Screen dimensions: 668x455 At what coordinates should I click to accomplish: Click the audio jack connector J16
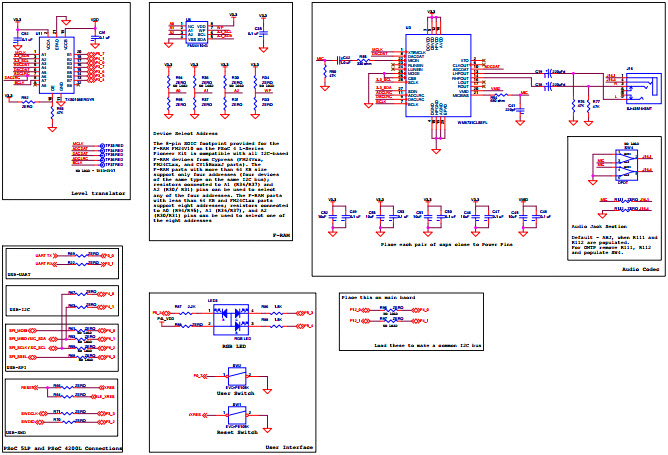coord(636,89)
